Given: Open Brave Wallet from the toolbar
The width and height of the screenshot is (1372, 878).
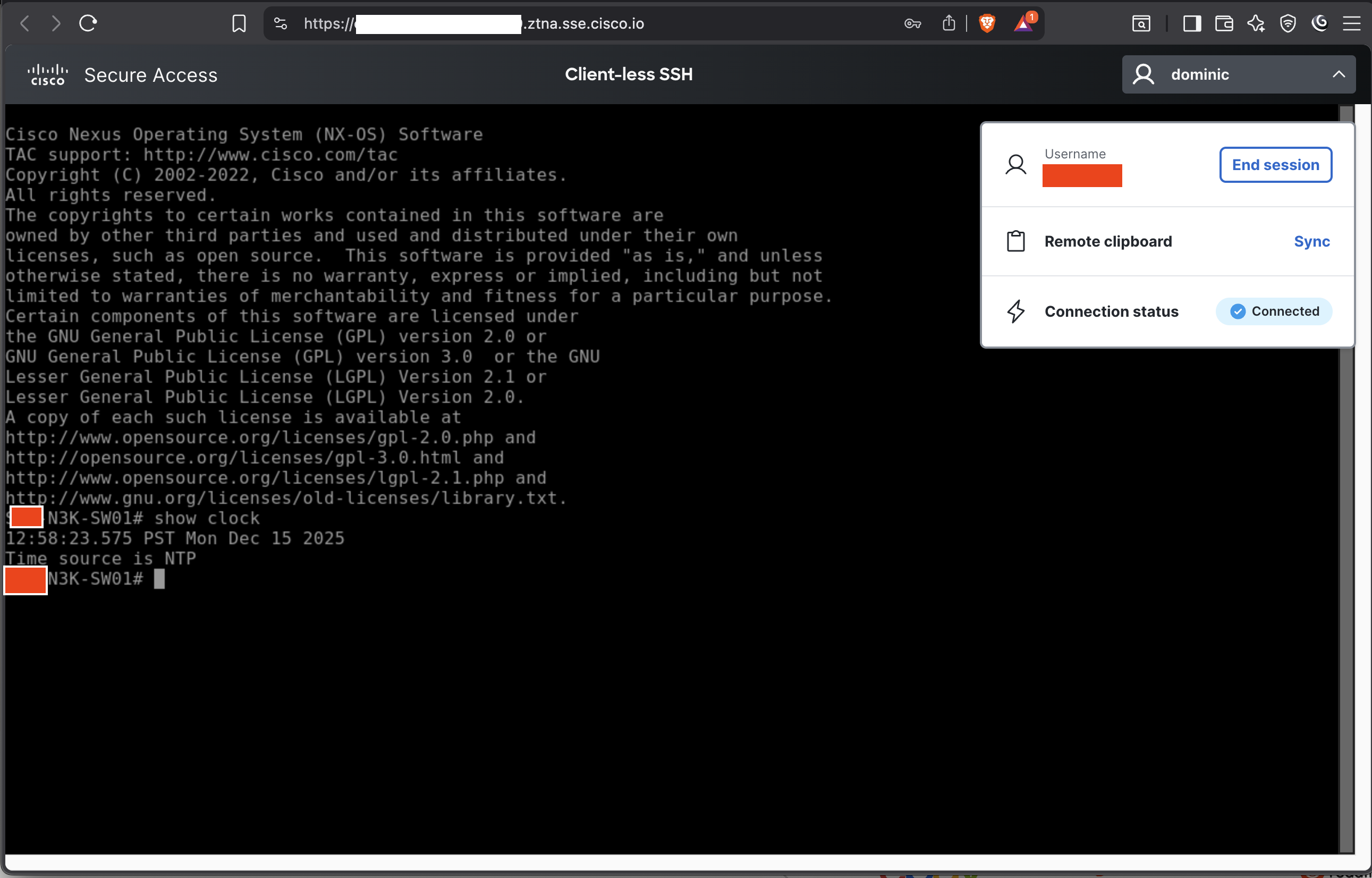Looking at the screenshot, I should click(x=1224, y=23).
